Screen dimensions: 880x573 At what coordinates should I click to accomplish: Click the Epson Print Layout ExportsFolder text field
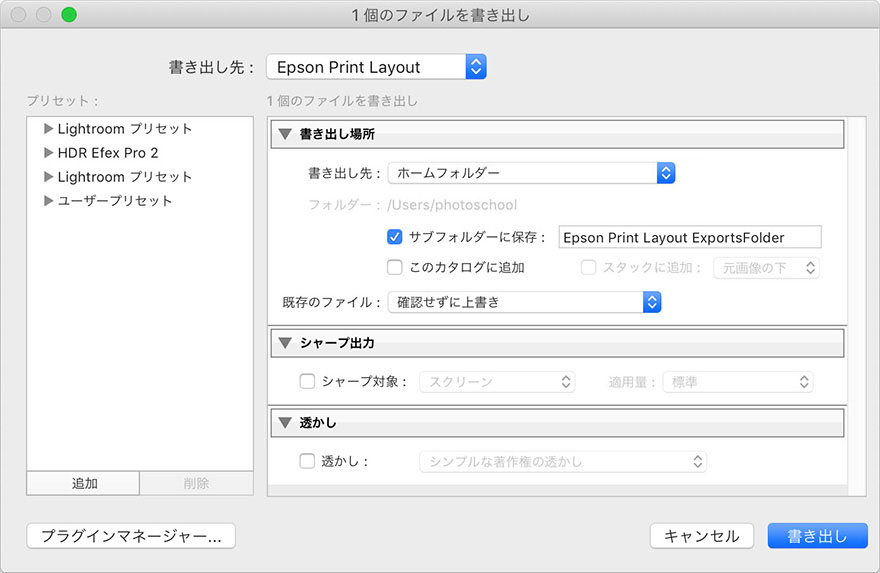point(690,237)
